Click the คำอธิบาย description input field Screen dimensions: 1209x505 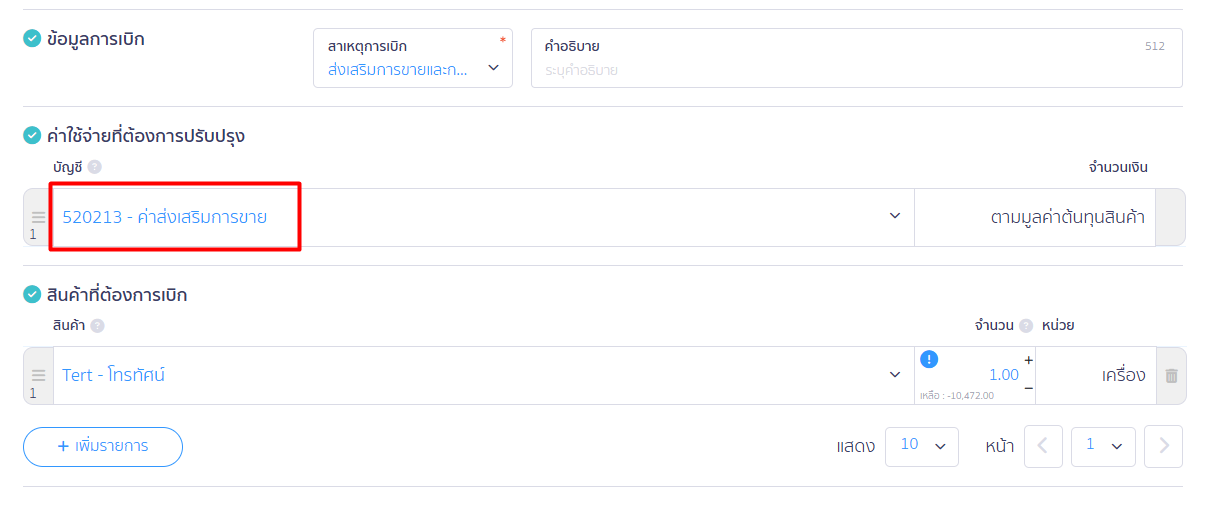tap(855, 70)
